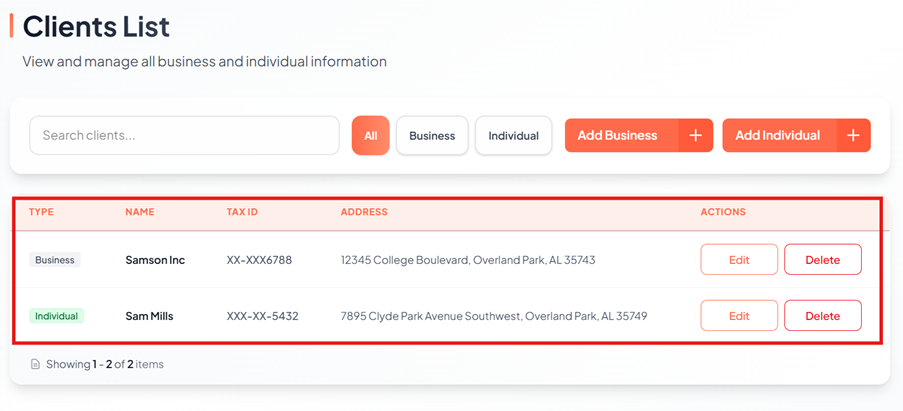Click the Business type badge for Samson Inc
Image resolution: width=903 pixels, height=411 pixels.
pos(55,260)
